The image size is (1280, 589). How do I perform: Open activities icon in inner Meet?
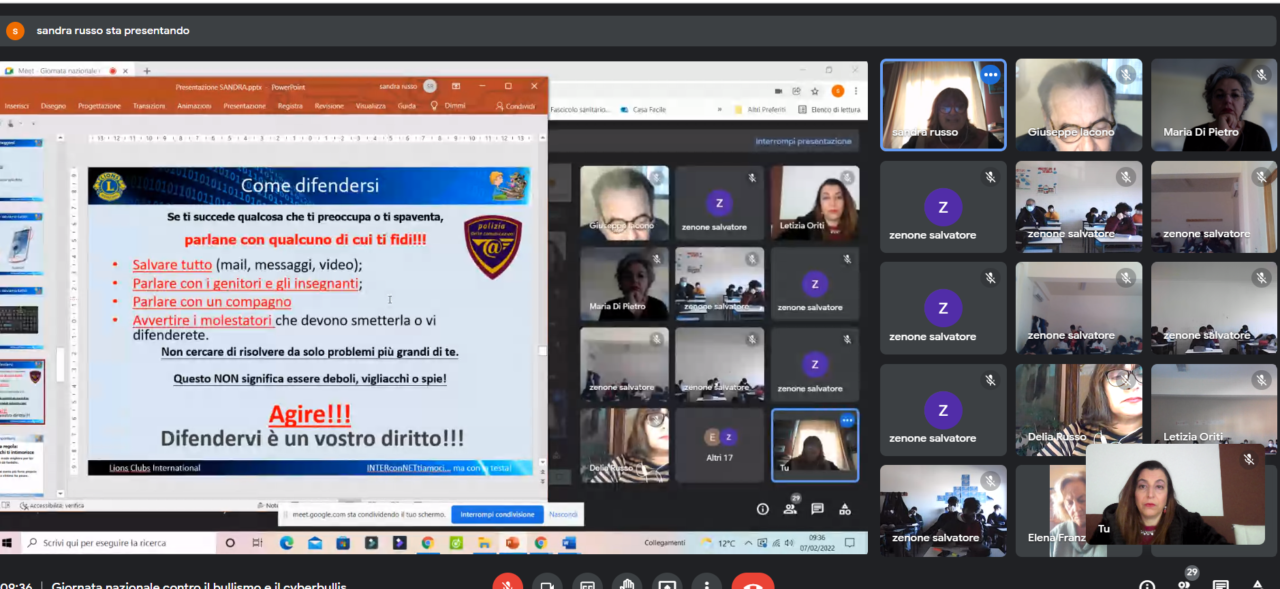tap(845, 509)
